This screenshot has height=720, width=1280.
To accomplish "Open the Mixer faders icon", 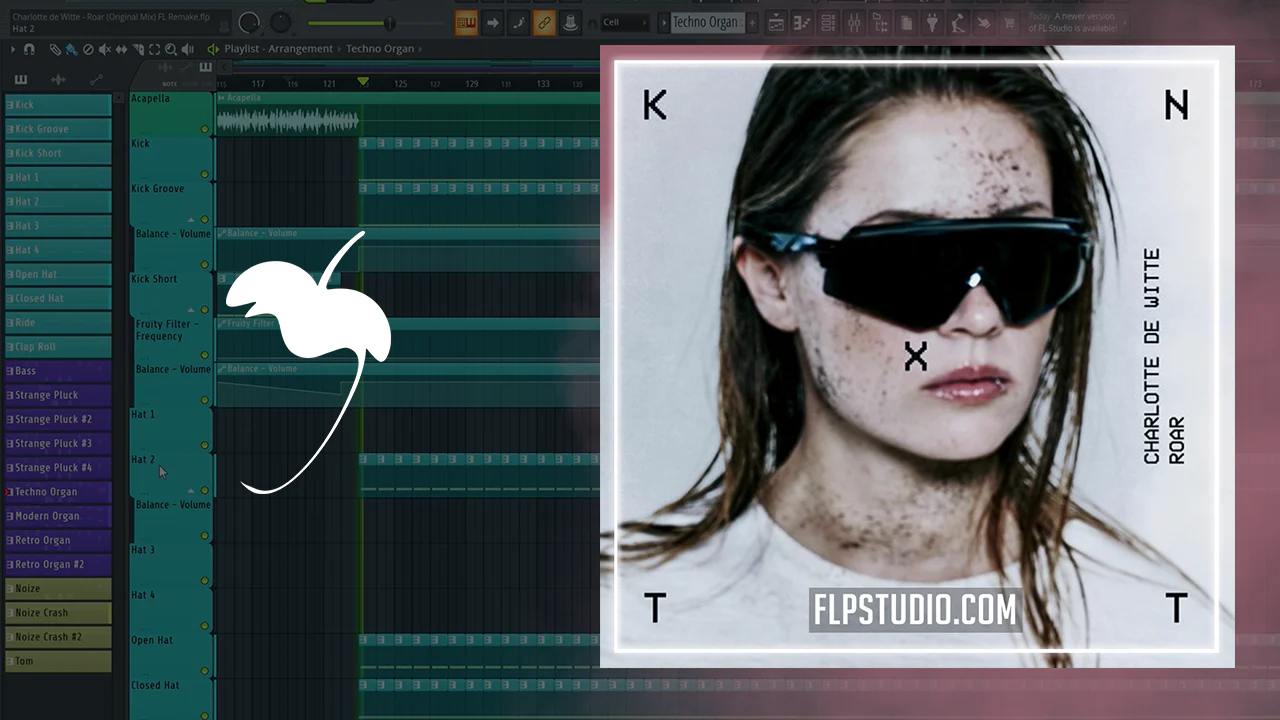I will (853, 22).
